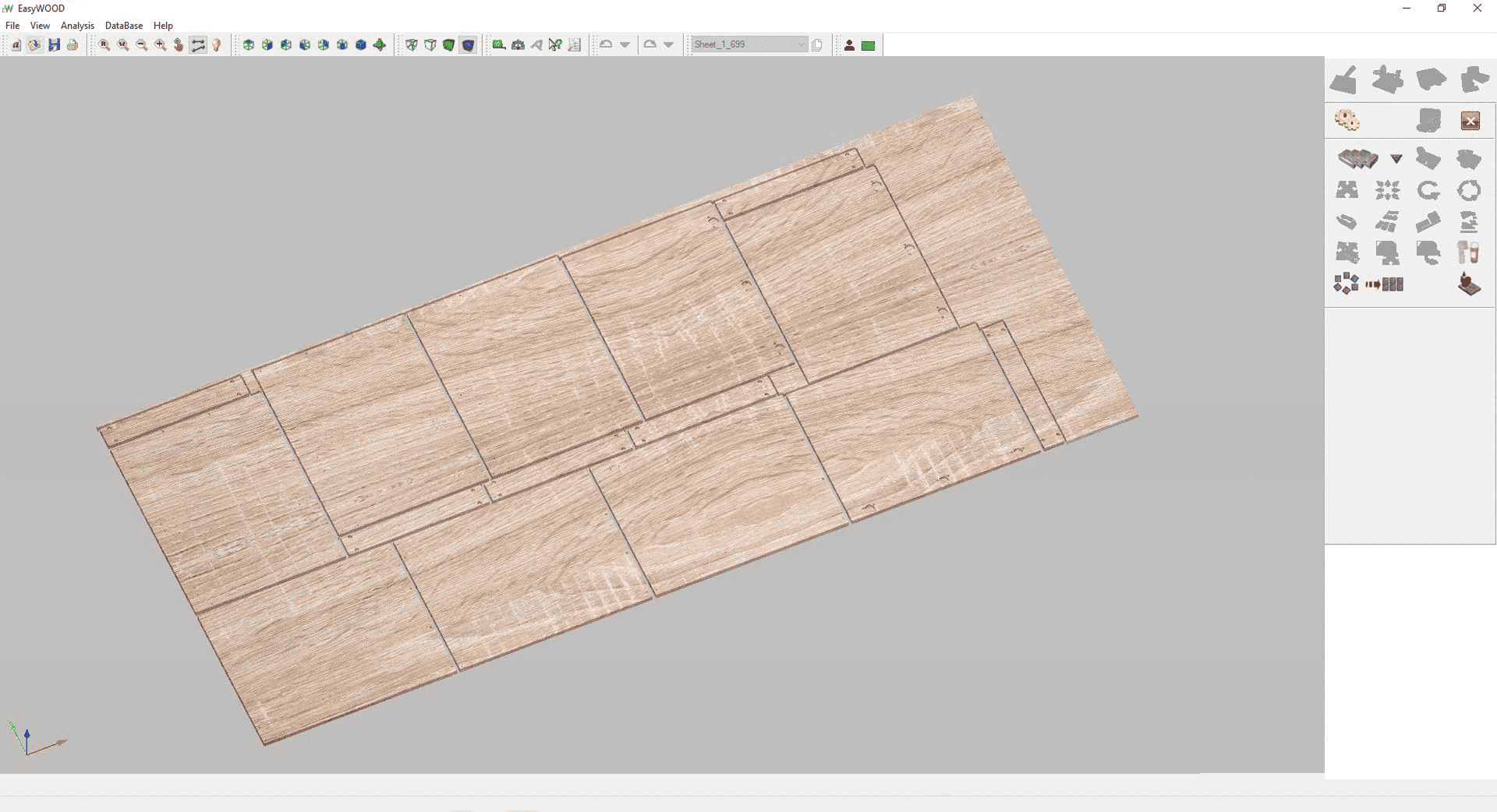Toggle the light bulb lighting icon
Image resolution: width=1497 pixels, height=812 pixels.
coord(217,45)
